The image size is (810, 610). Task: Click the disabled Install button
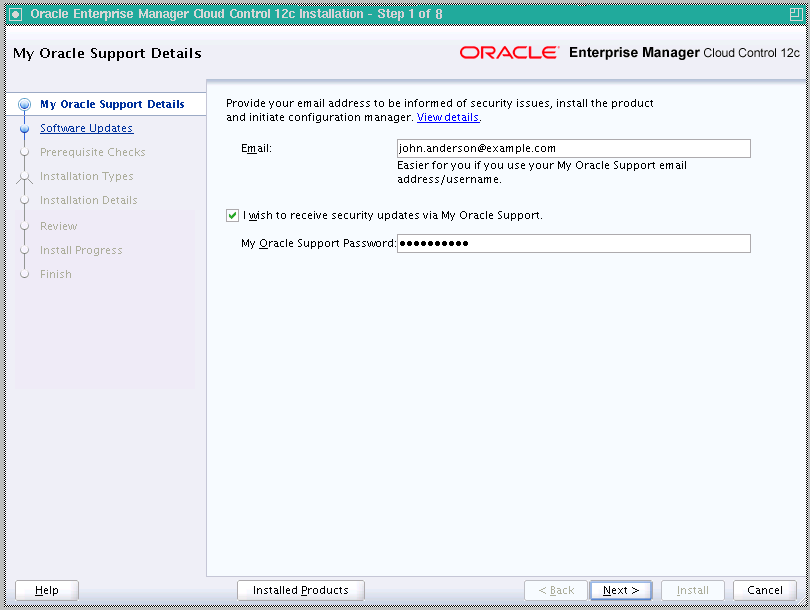pyautogui.click(x=693, y=590)
